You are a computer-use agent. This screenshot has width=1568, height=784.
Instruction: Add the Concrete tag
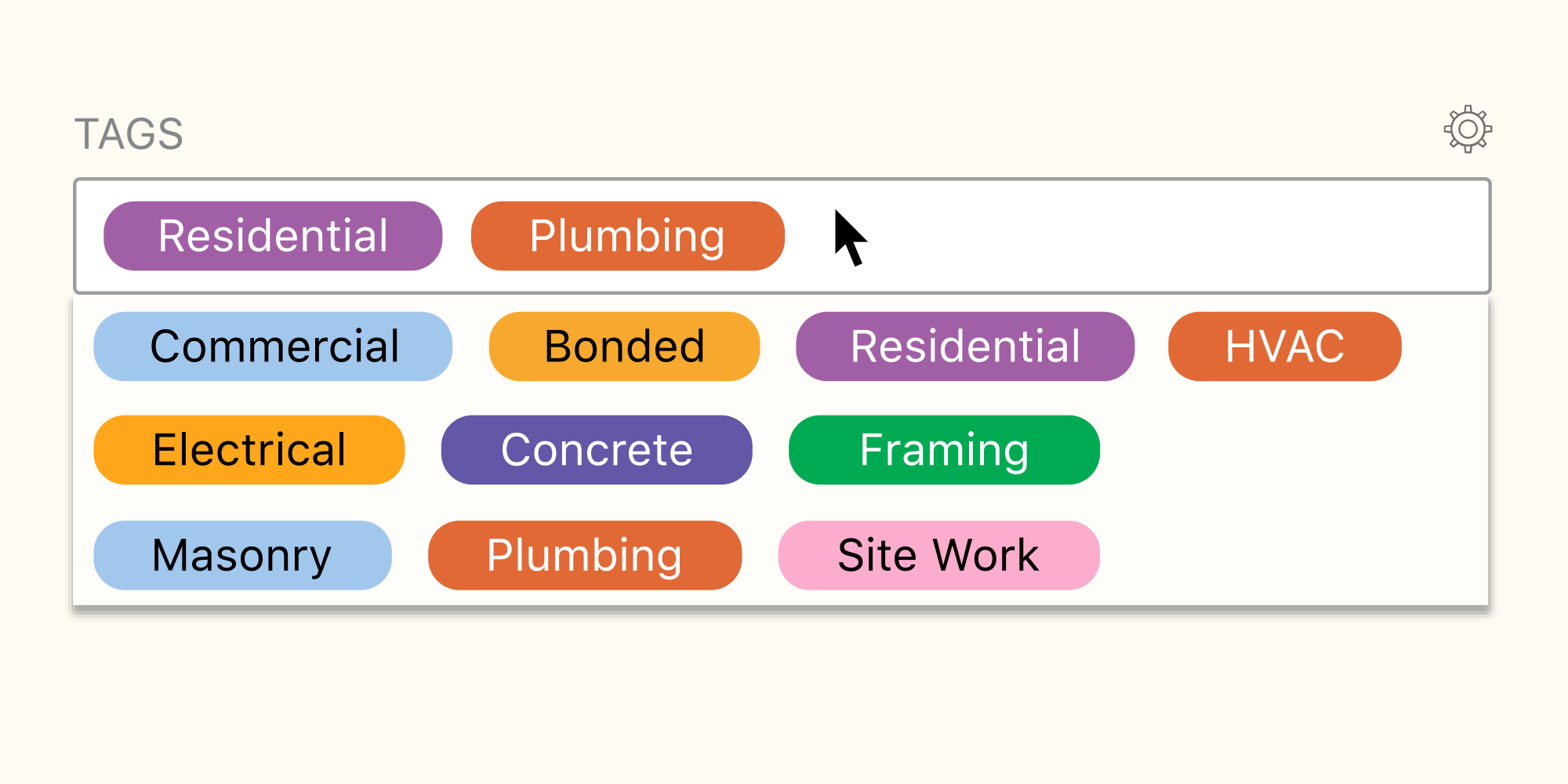point(597,449)
